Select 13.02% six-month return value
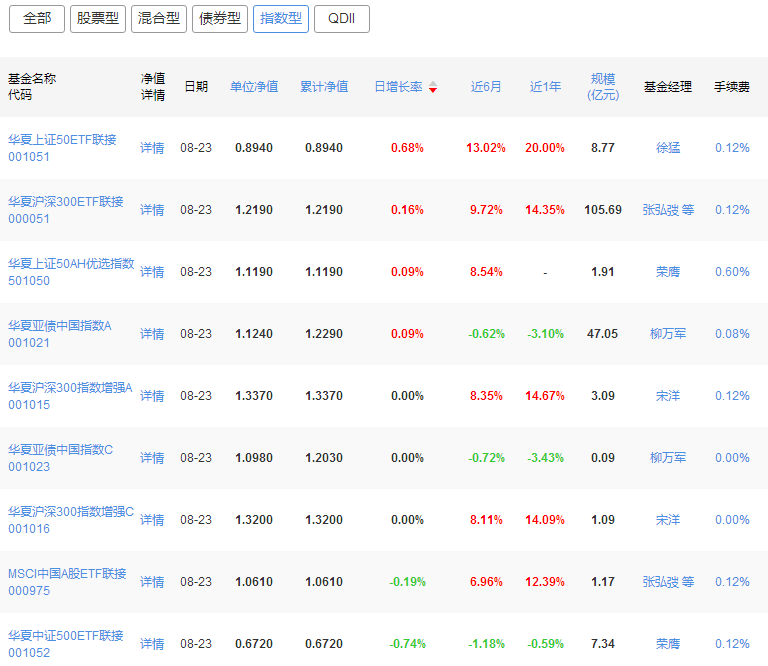768x666 pixels. (486, 148)
